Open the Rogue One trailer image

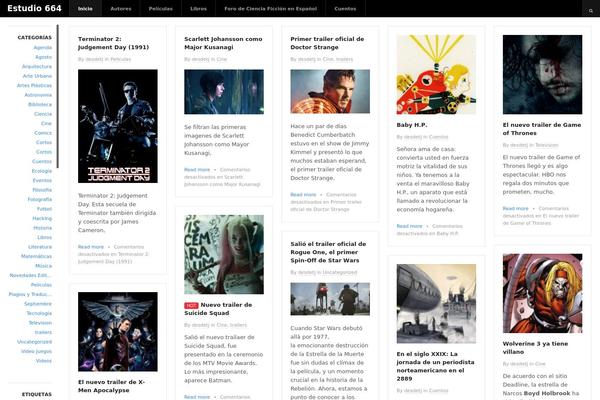coord(330,299)
